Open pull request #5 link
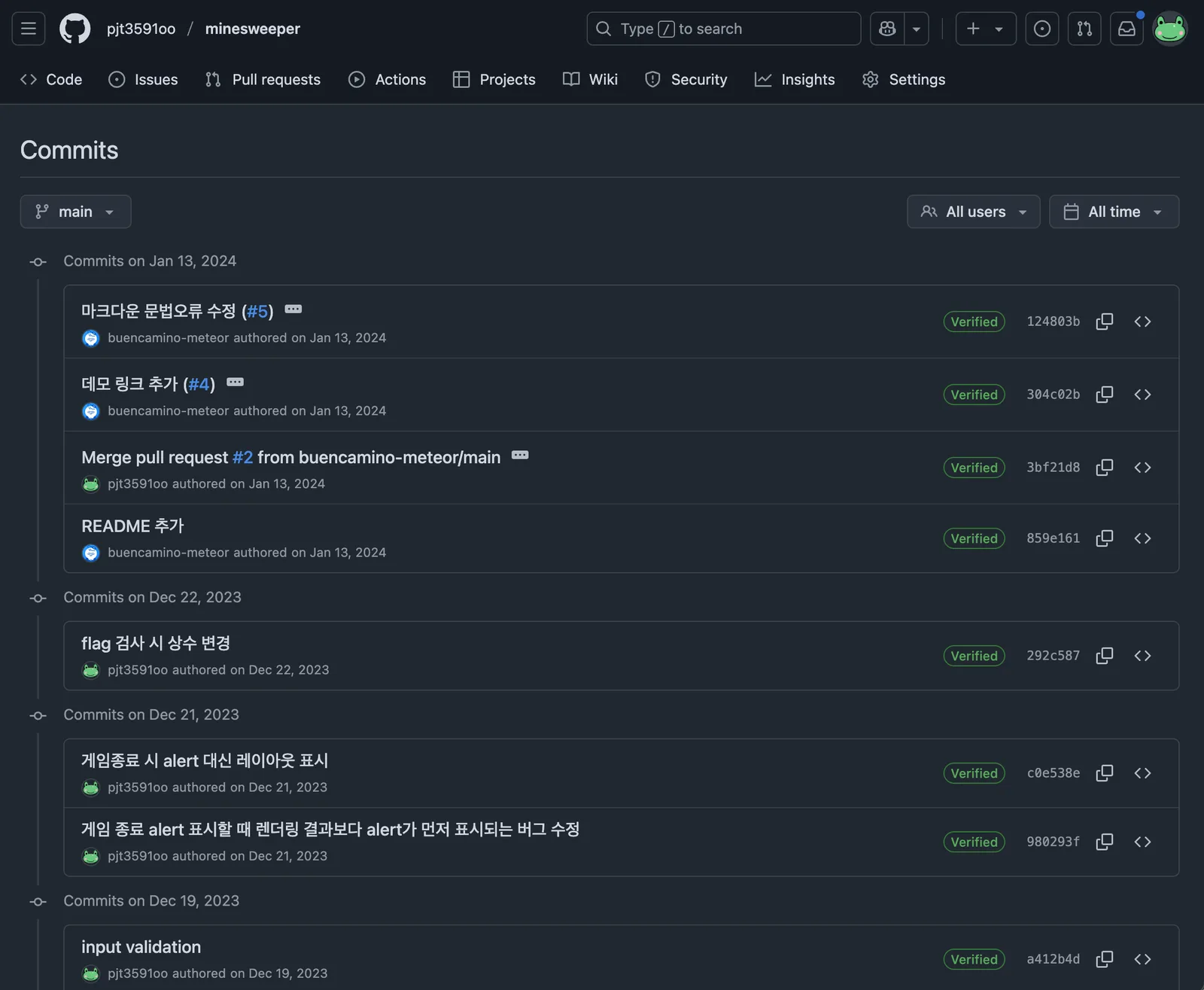This screenshot has width=1204, height=990. tap(258, 311)
